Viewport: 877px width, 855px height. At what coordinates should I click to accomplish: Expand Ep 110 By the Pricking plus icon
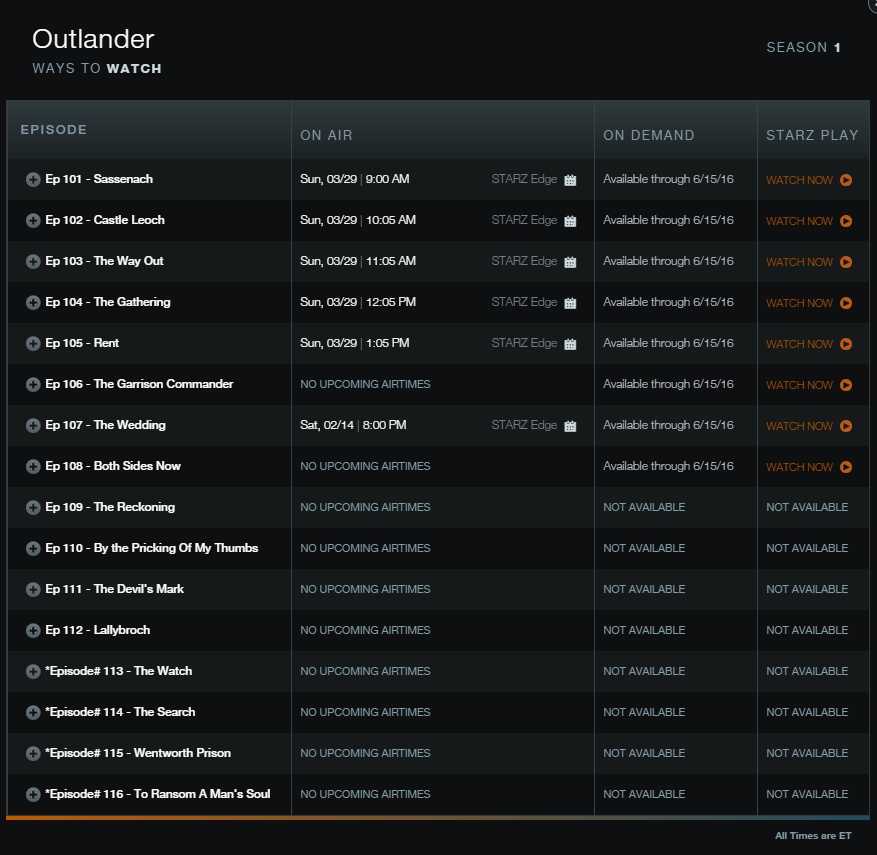pos(33,549)
